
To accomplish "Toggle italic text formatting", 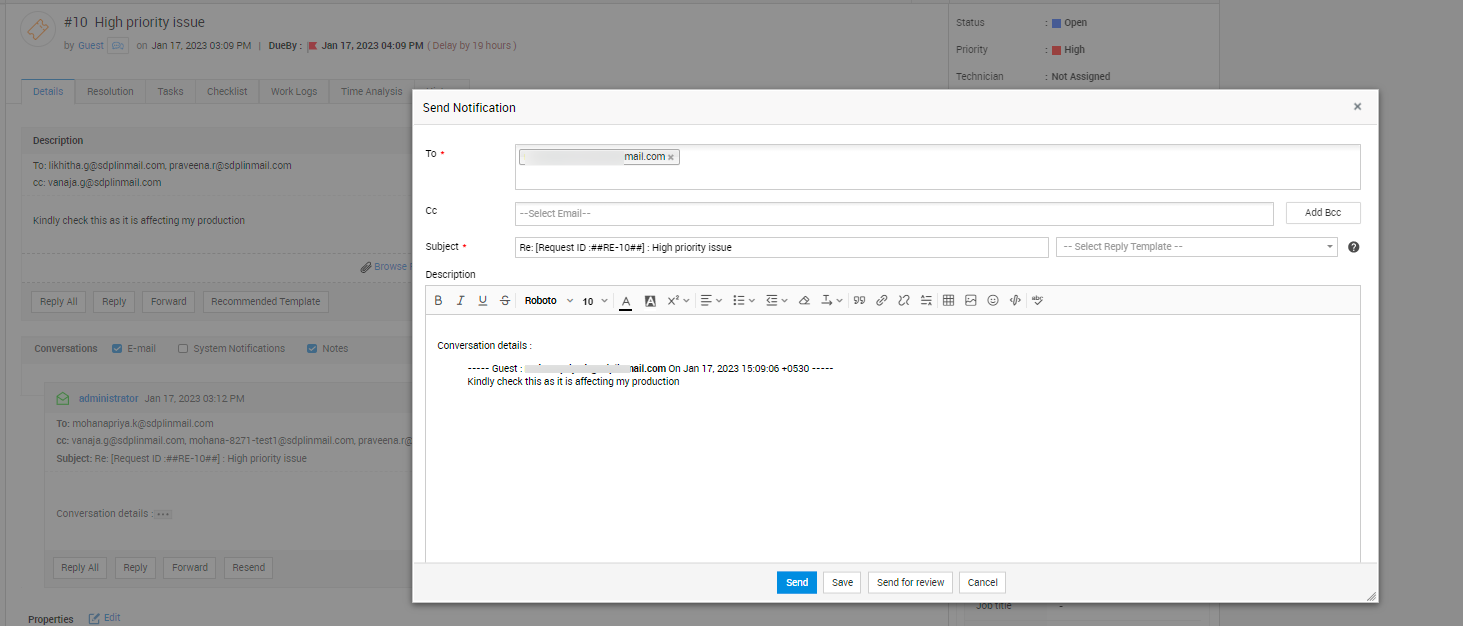I will coord(460,300).
